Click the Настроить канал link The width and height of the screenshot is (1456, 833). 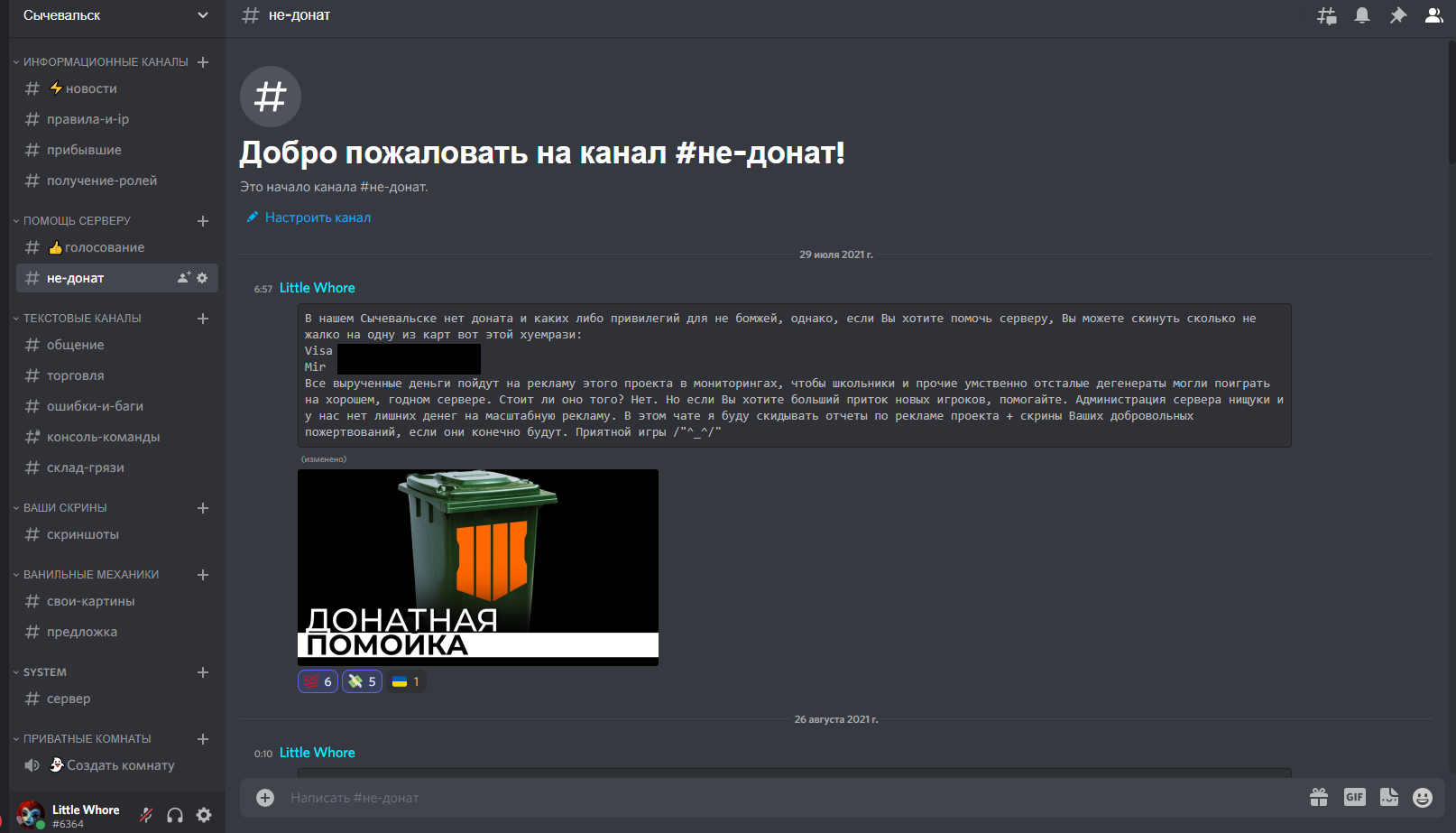coord(309,218)
